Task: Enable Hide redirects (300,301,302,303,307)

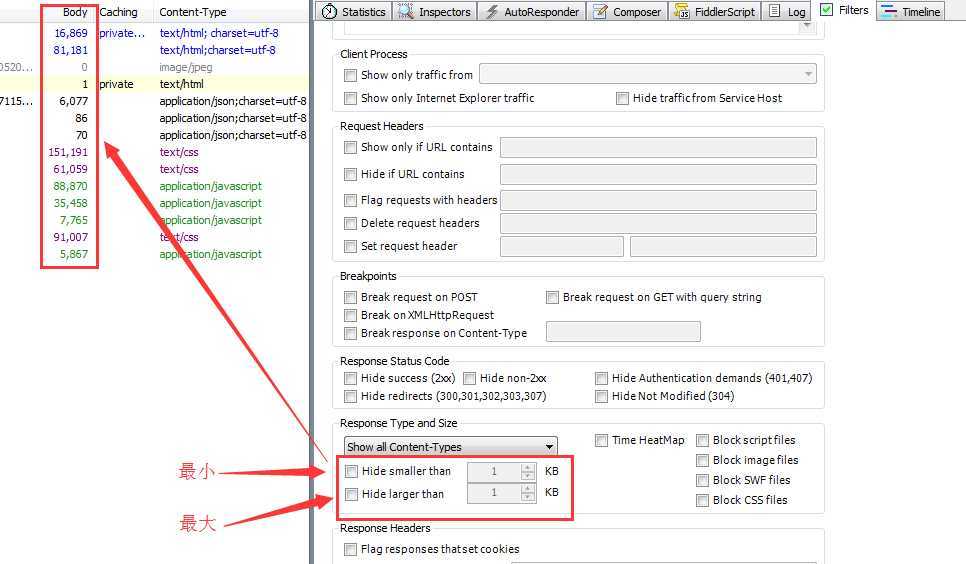Action: (351, 396)
